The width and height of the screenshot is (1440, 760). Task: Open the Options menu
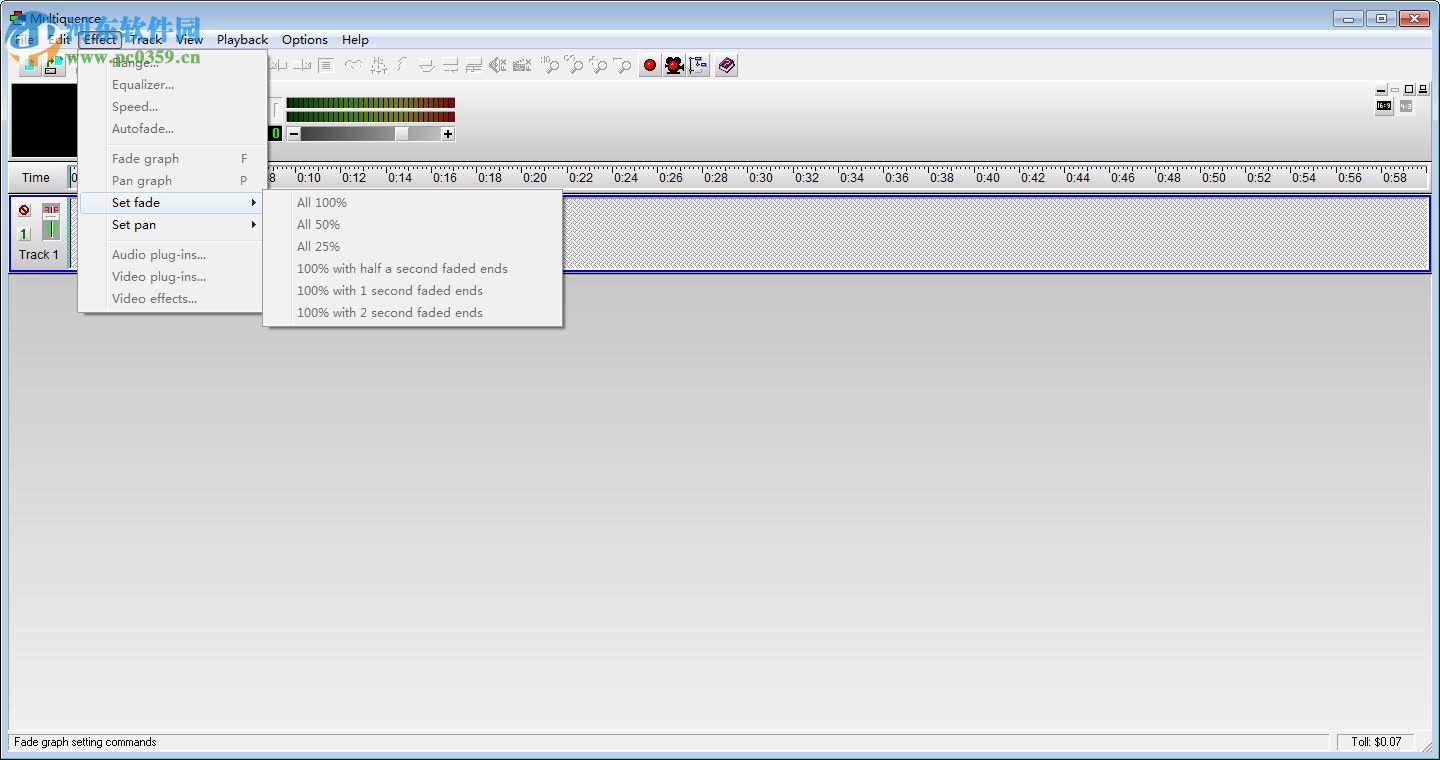(x=305, y=40)
